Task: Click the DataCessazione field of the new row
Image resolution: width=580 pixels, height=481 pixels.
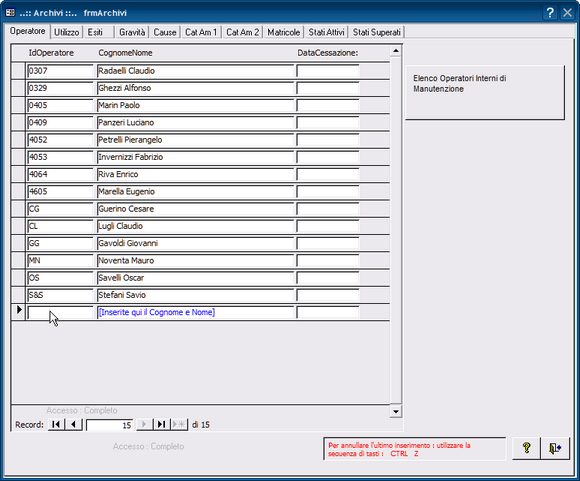Action: click(x=328, y=312)
